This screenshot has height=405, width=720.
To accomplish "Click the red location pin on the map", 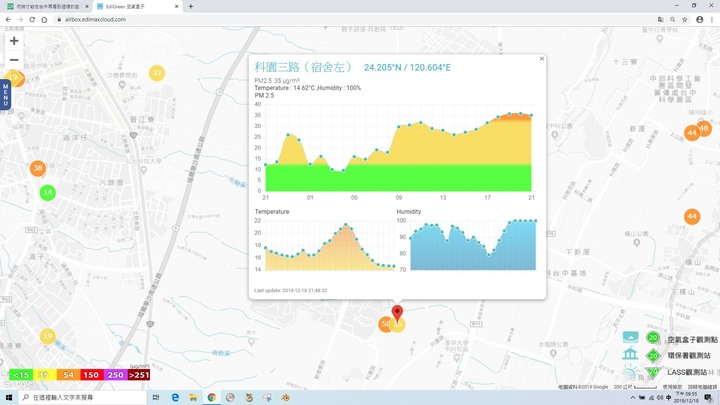I will pyautogui.click(x=397, y=314).
